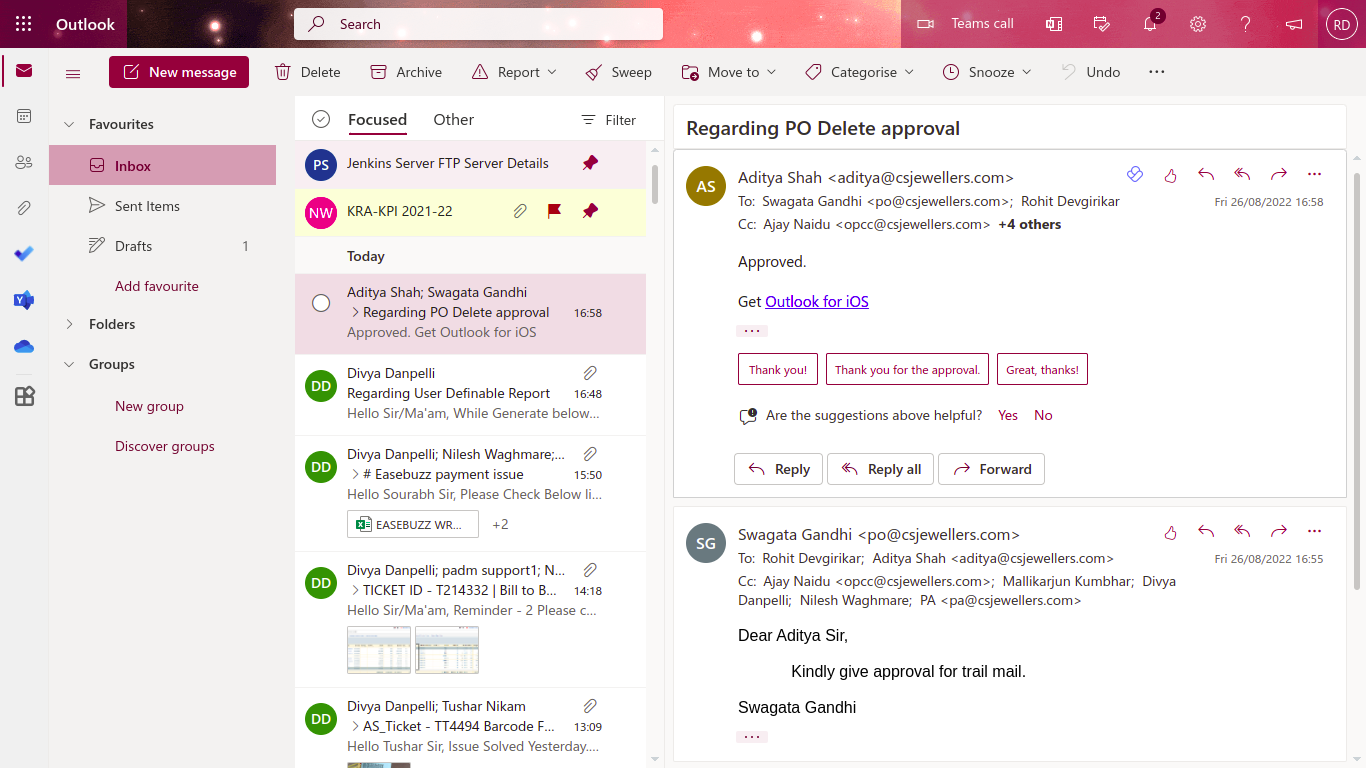Image resolution: width=1366 pixels, height=768 pixels.
Task: Reply all icon on Aditya Shah's message
Action: tap(1242, 175)
